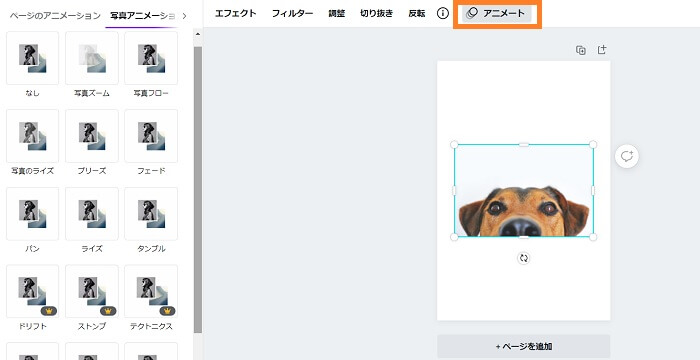Viewport: 700px width, 360px height.
Task: Apply the タンブル animation
Action: point(151,214)
